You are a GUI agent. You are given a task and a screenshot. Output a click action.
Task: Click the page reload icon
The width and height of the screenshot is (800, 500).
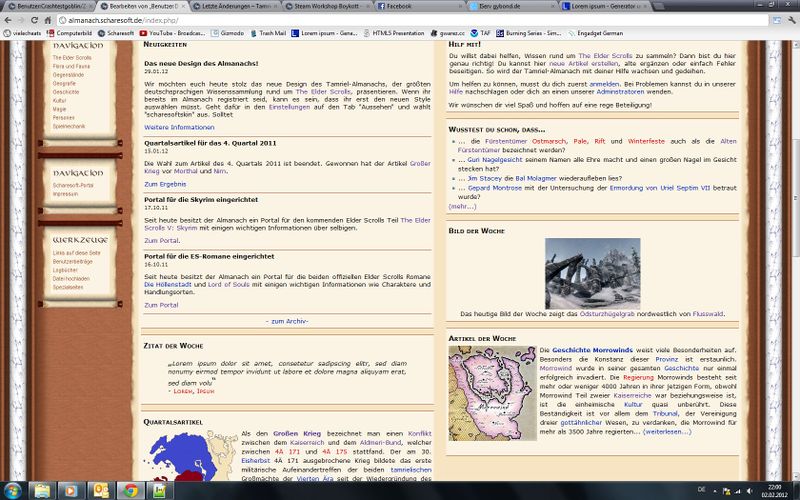tap(45, 19)
